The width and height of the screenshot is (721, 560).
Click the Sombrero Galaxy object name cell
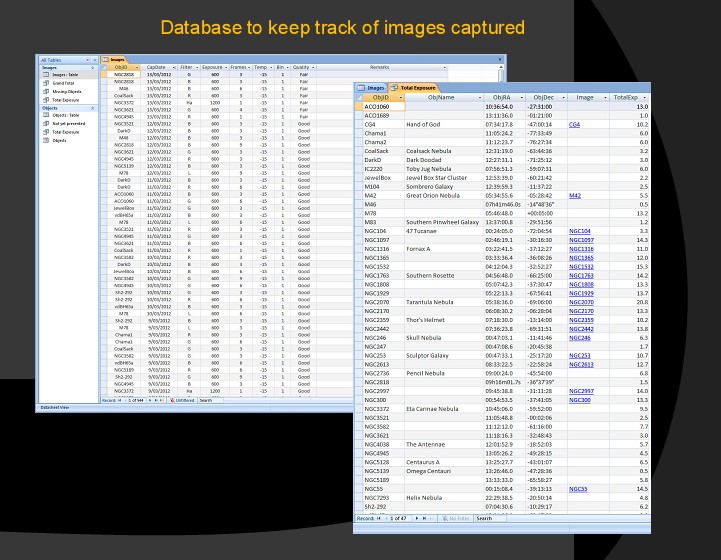point(444,187)
